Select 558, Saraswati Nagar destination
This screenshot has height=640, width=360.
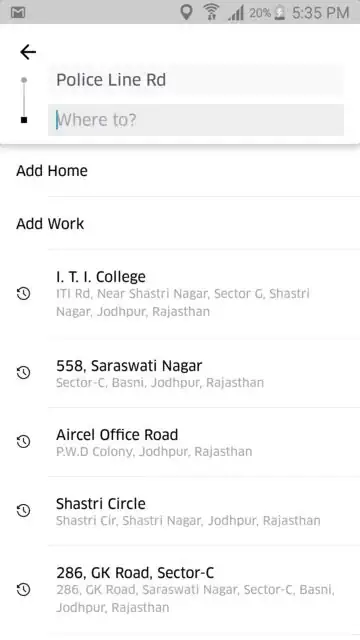point(180,373)
